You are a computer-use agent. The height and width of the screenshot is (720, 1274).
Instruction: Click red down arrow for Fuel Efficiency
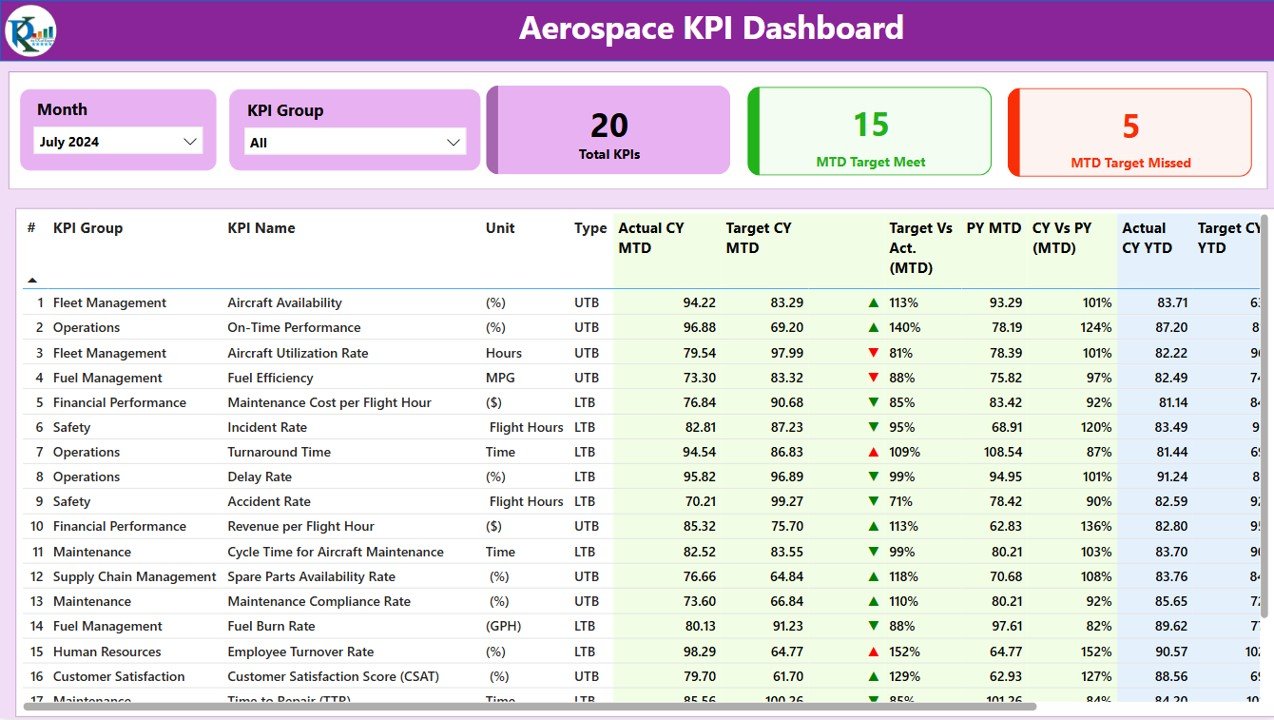coord(873,378)
